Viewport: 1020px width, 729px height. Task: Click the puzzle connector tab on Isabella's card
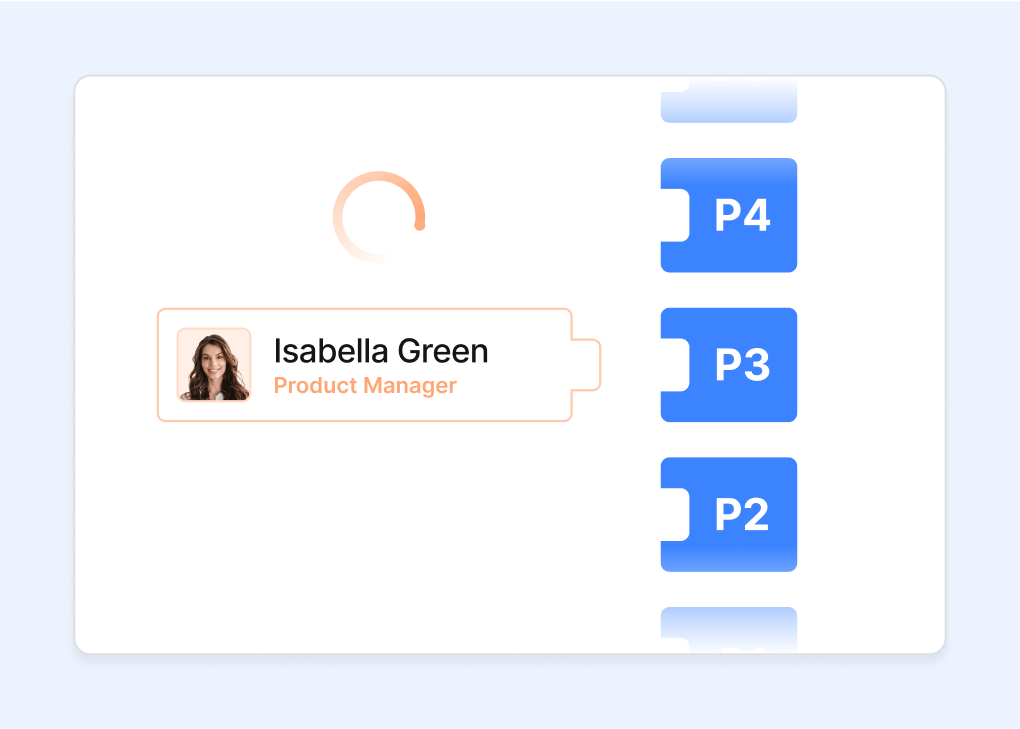[586, 365]
